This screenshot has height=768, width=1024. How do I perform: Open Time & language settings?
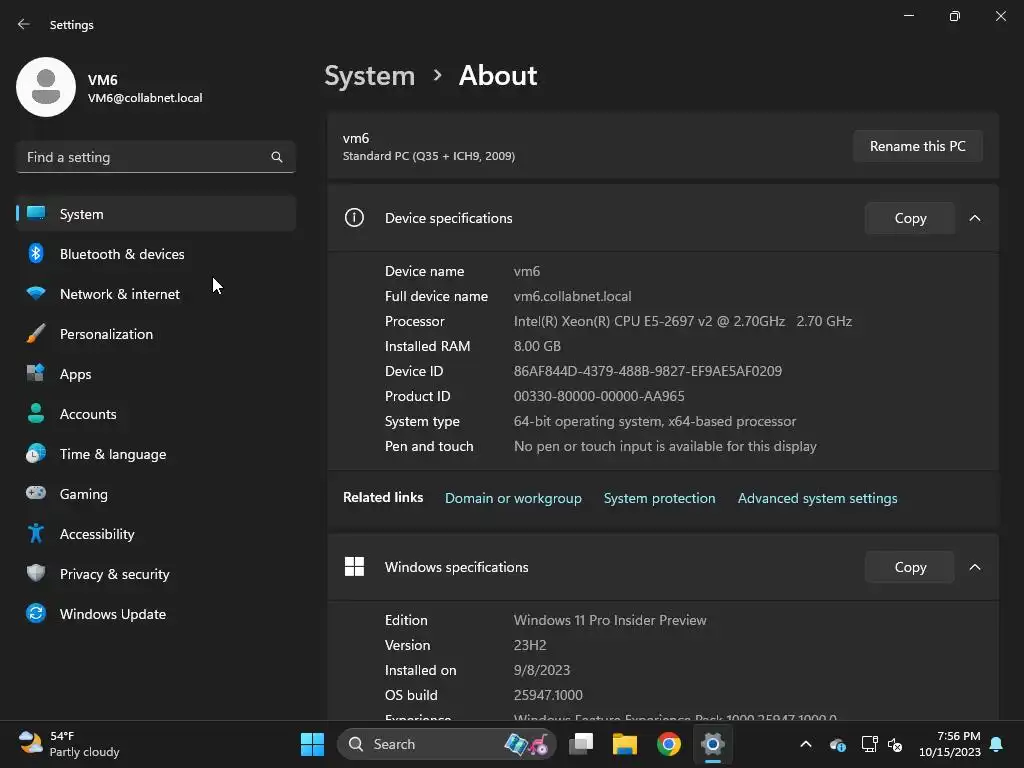pos(155,454)
